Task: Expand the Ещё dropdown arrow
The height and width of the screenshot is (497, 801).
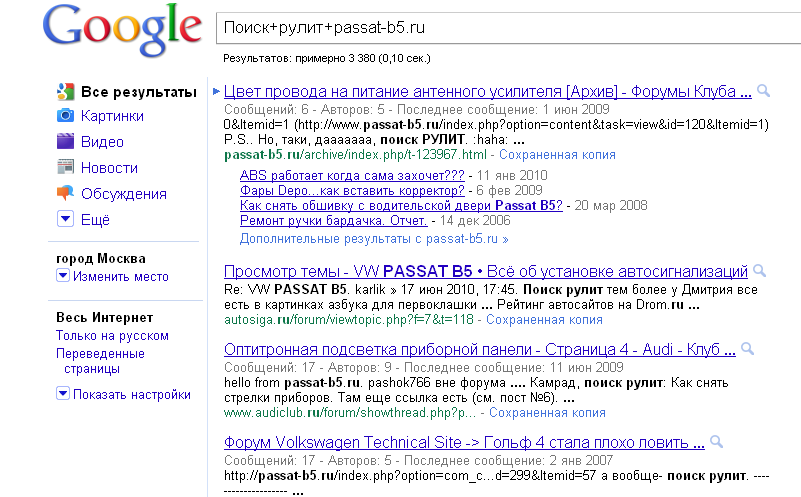Action: [x=65, y=219]
